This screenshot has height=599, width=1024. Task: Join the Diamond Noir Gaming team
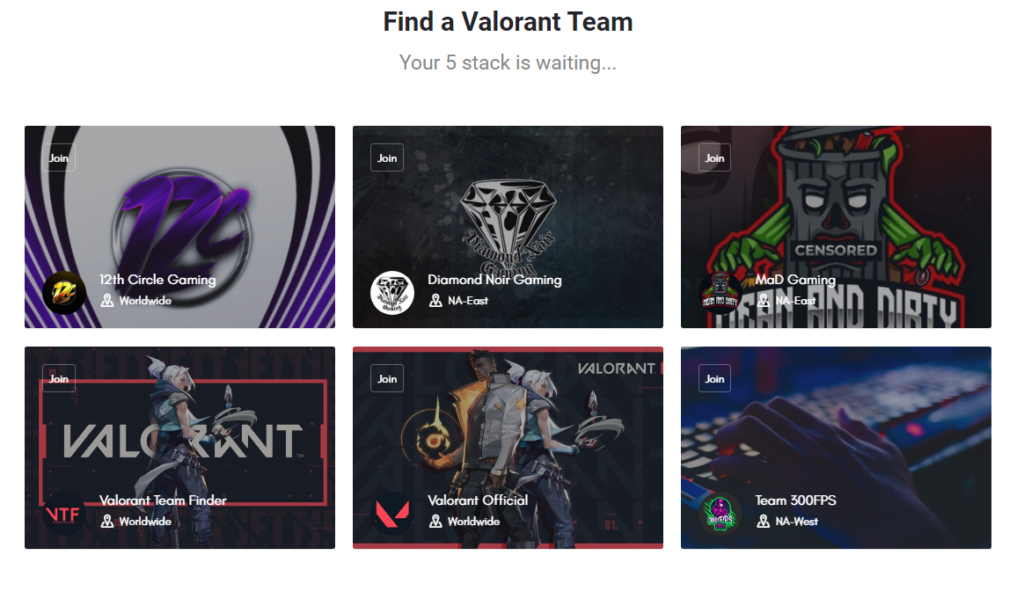[x=387, y=158]
